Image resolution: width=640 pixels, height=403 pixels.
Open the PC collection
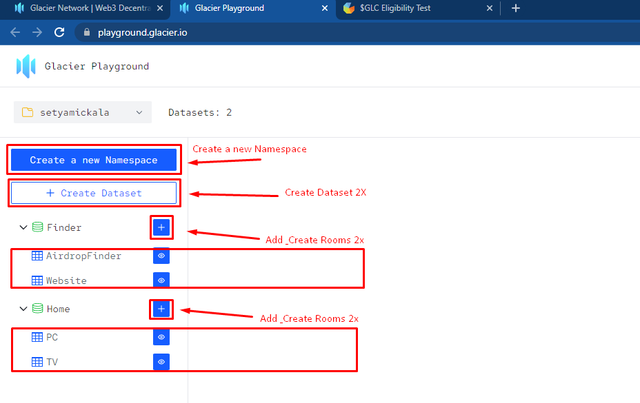[x=52, y=337]
